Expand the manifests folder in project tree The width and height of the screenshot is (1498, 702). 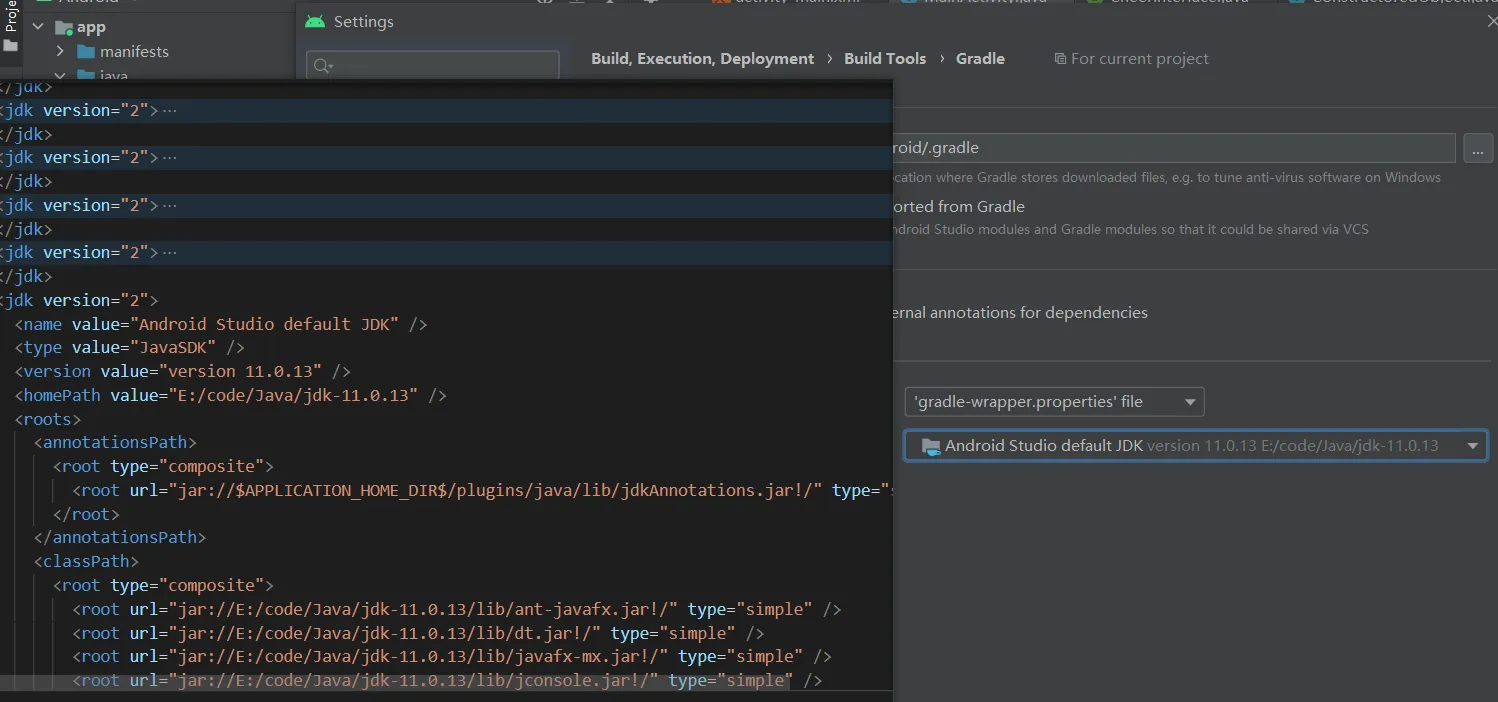(60, 52)
